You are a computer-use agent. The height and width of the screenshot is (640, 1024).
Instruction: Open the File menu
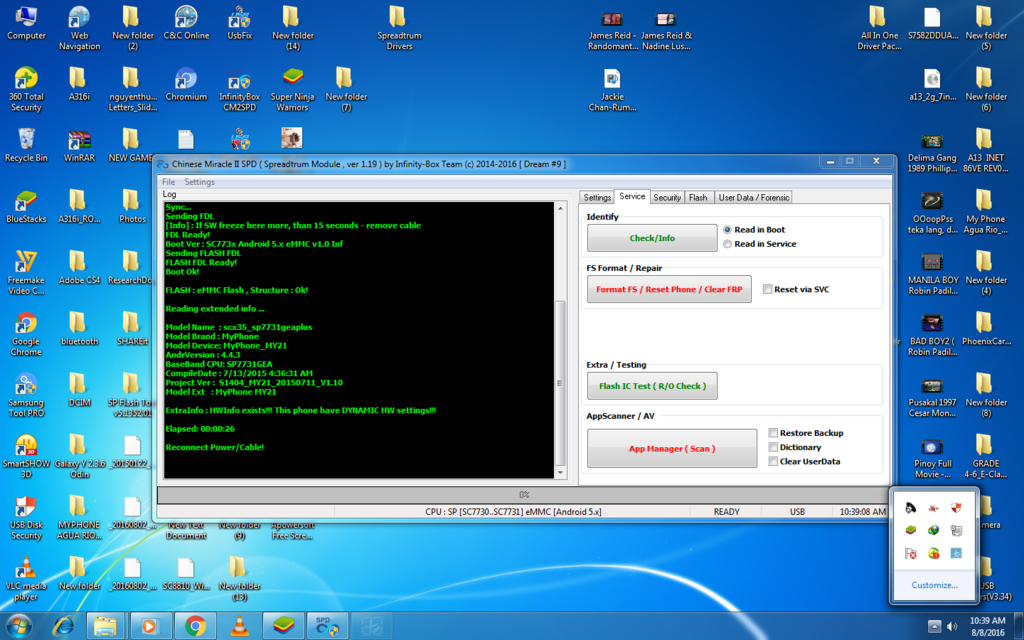tap(168, 182)
